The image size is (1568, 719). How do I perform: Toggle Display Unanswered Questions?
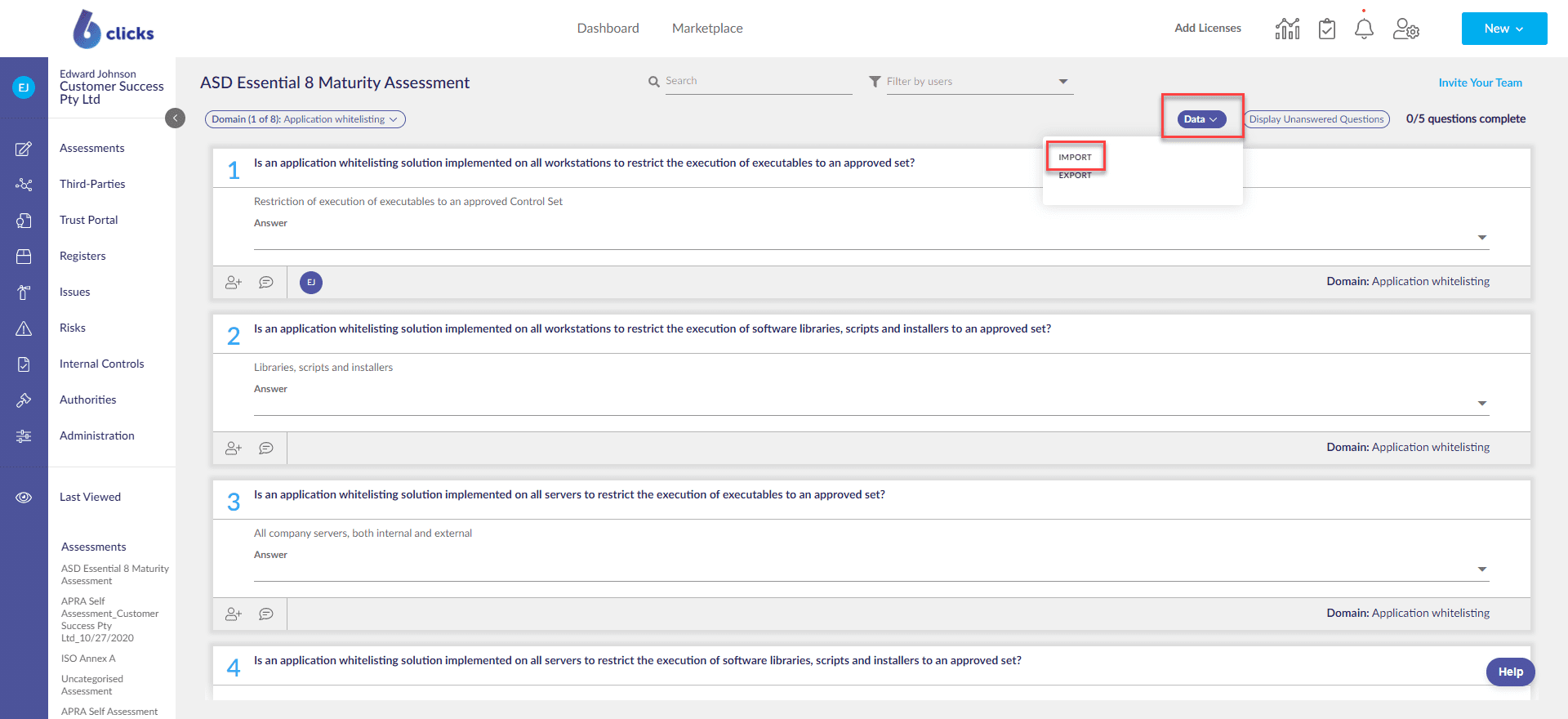pyautogui.click(x=1316, y=119)
